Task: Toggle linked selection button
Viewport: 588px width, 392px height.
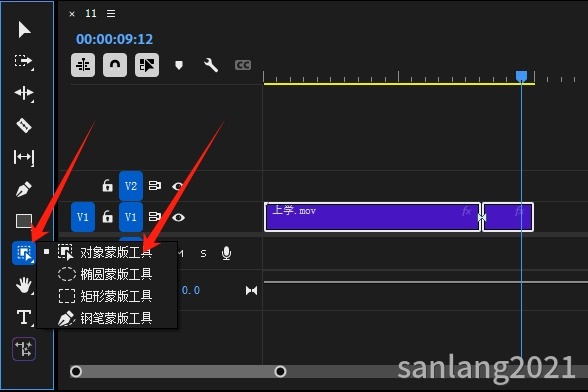Action: (147, 65)
